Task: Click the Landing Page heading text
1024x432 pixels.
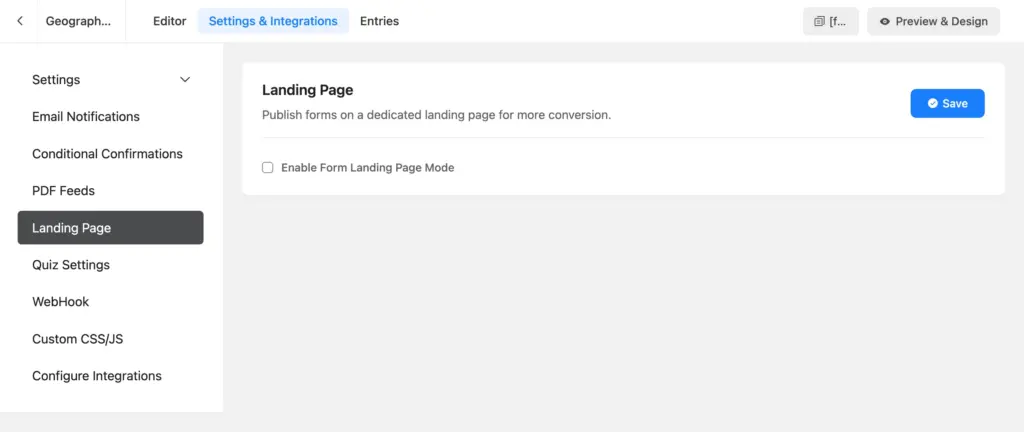Action: 308,90
